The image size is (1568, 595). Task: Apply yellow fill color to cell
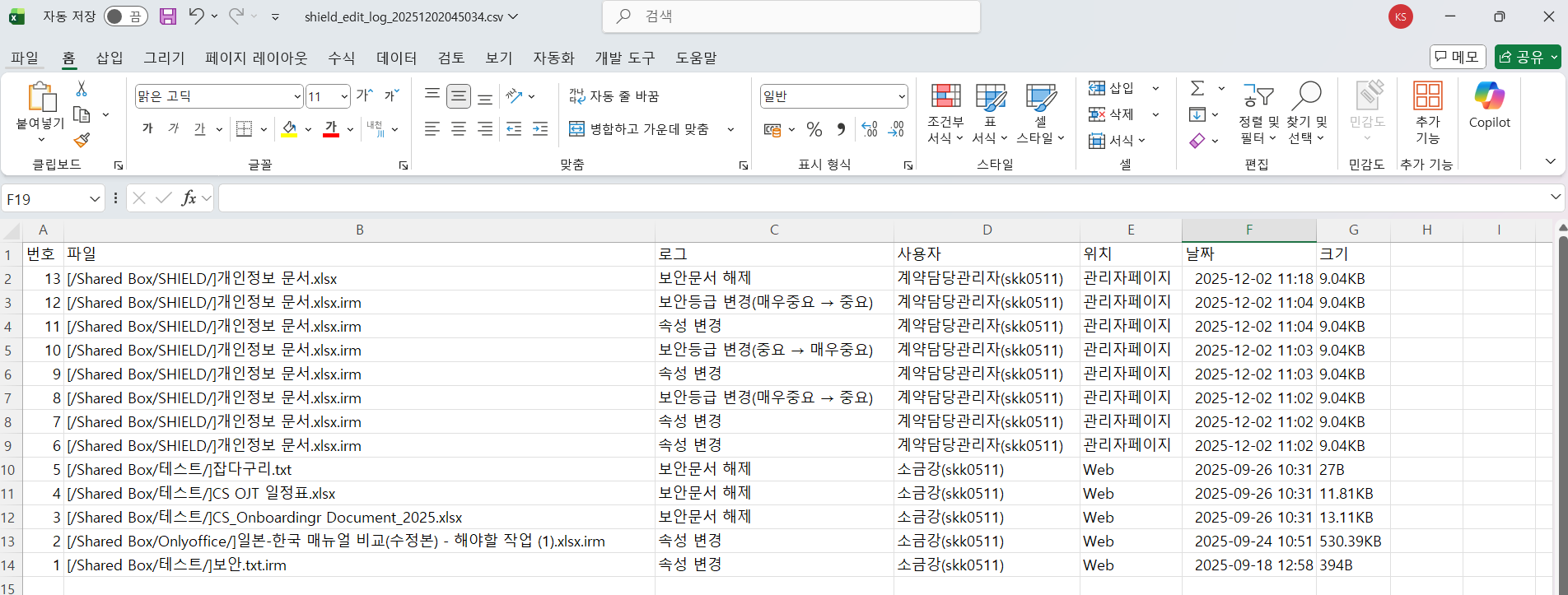[x=289, y=129]
